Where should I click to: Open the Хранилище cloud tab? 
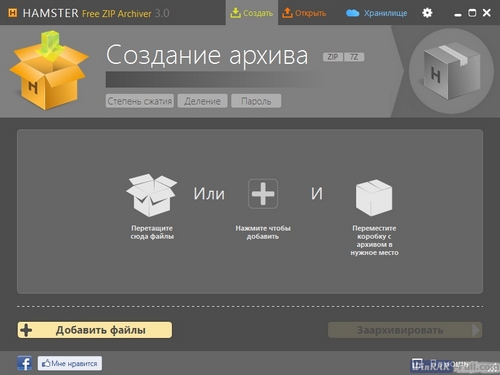tap(377, 13)
